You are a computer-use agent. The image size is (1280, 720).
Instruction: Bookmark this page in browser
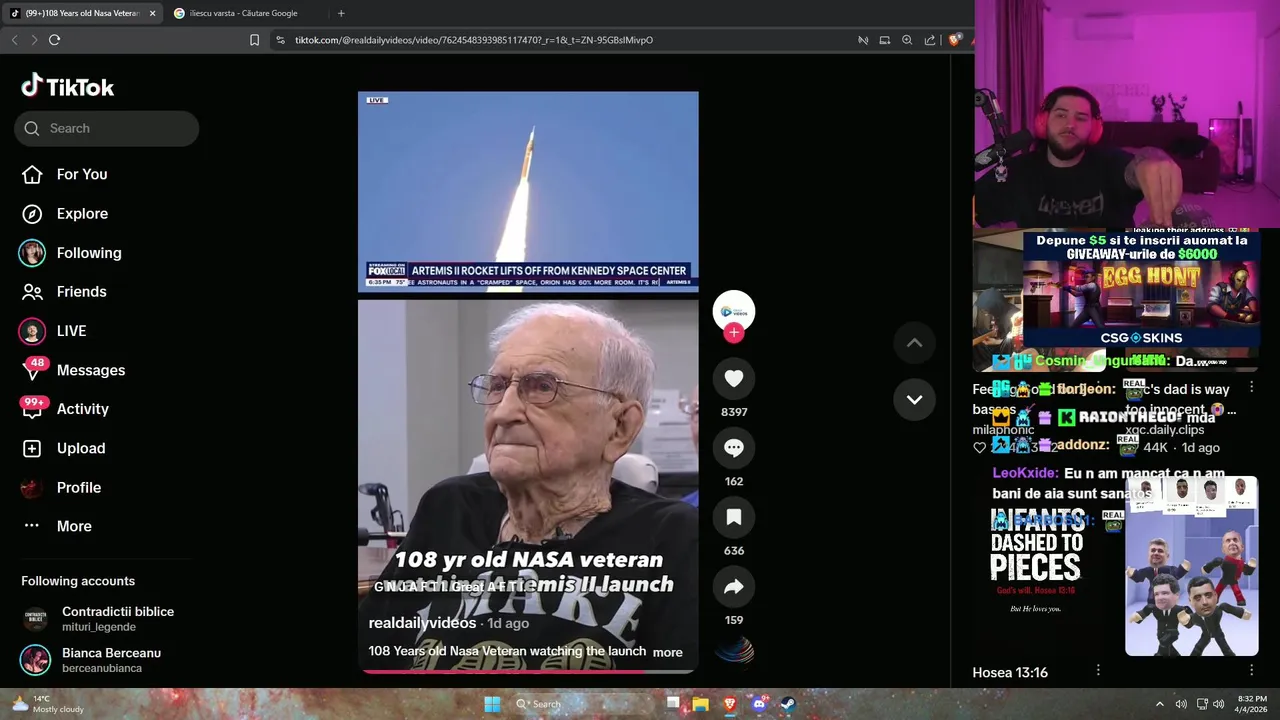pos(254,40)
